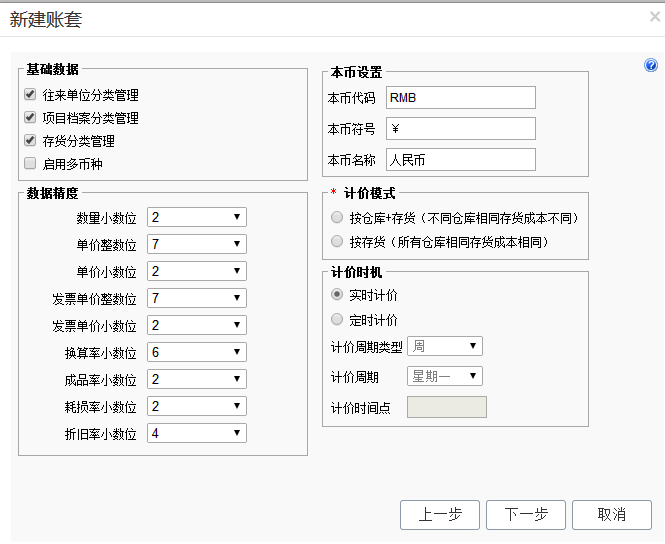Toggle 项目档案分类管理 checkbox
This screenshot has width=665, height=544.
click(30, 118)
